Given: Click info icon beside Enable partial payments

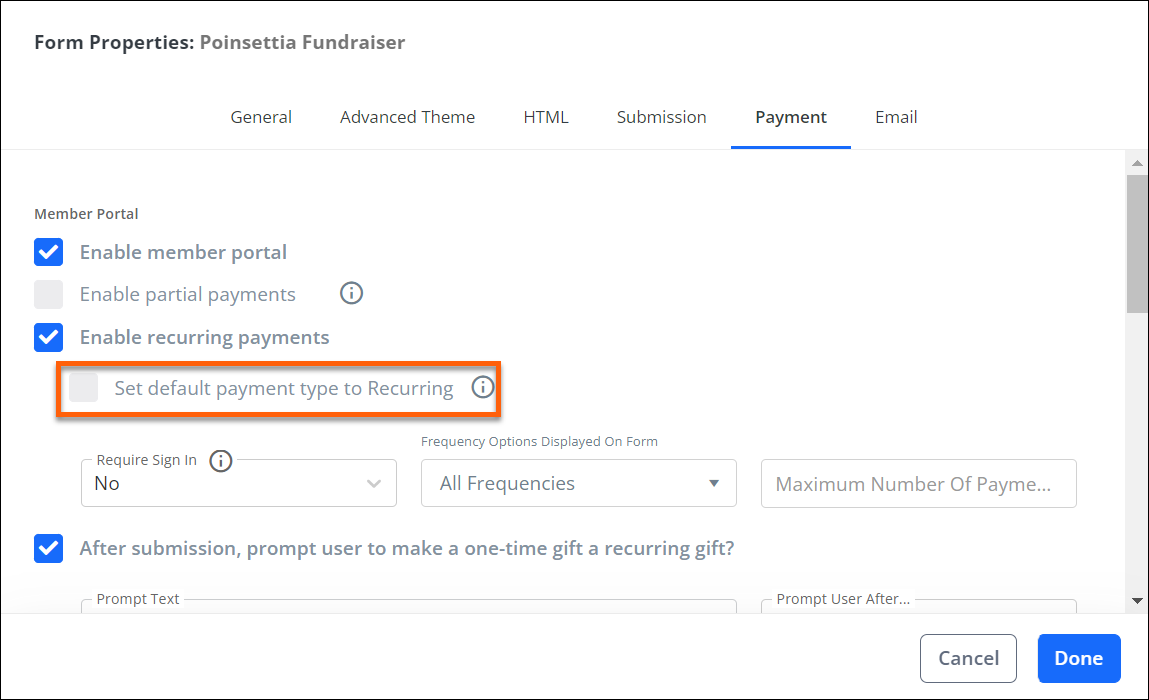Looking at the screenshot, I should point(351,293).
